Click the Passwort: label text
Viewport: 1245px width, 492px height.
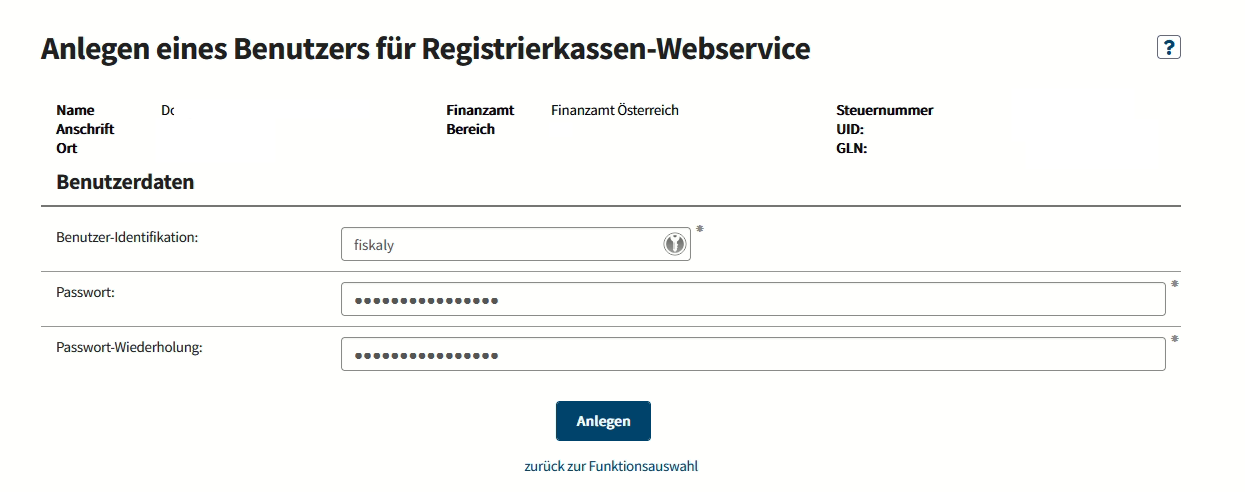(x=88, y=292)
